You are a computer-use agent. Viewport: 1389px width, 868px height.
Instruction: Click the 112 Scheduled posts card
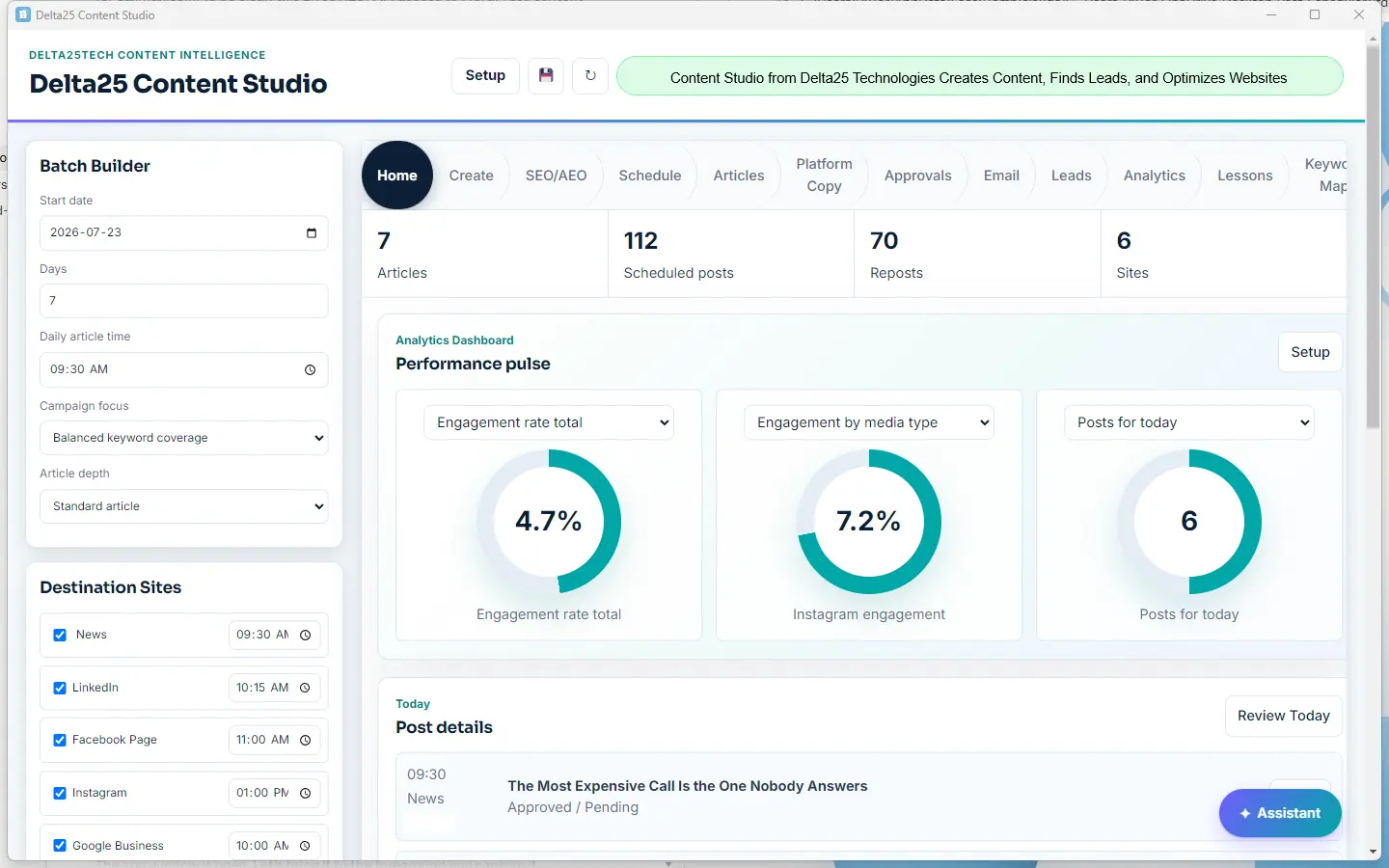[731, 255]
